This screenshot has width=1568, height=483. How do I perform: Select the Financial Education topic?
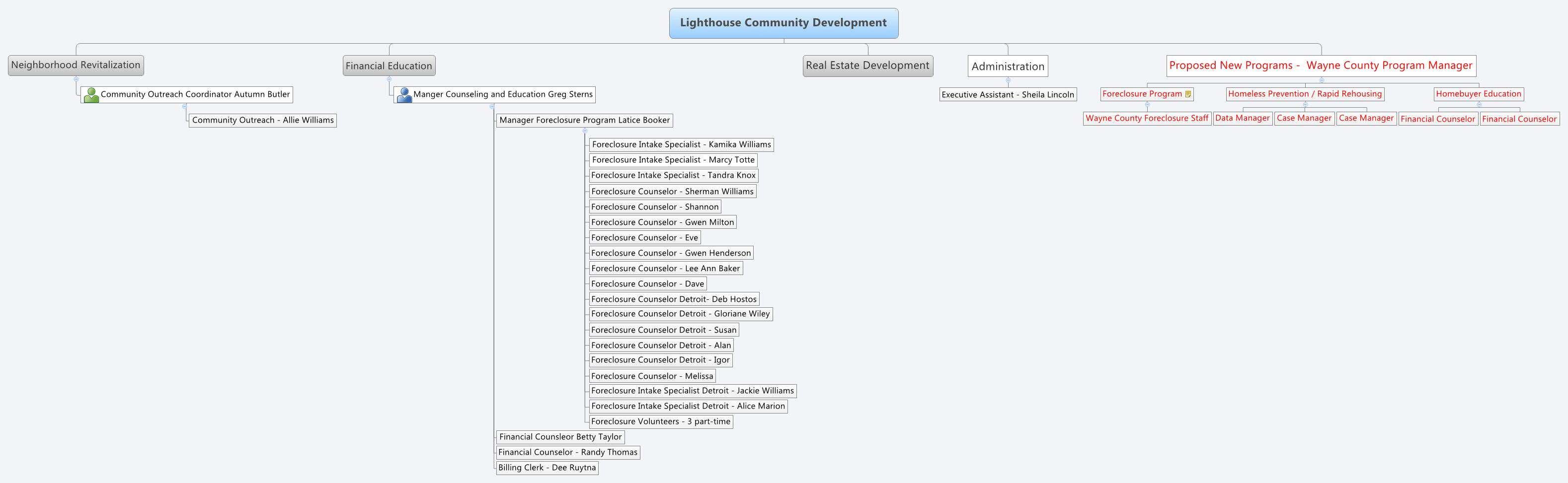[389, 66]
